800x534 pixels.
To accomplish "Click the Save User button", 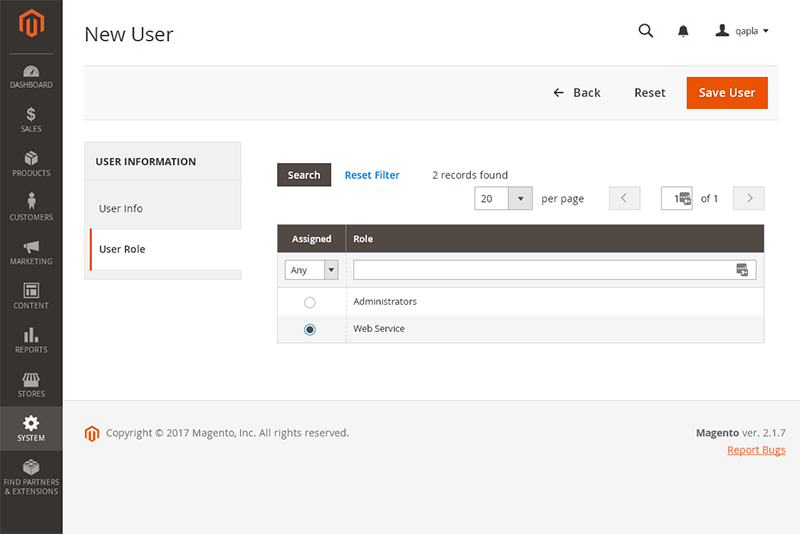I will (x=727, y=93).
